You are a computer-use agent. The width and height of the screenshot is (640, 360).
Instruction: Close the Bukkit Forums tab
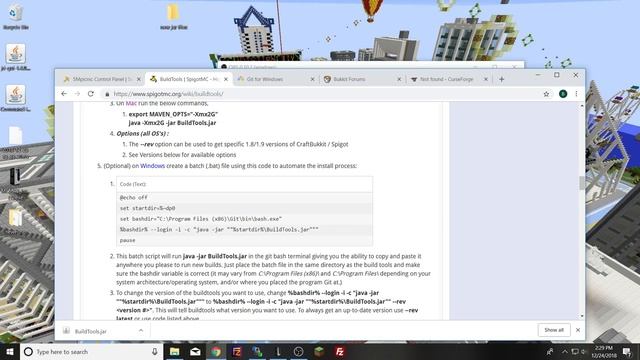pyautogui.click(x=399, y=79)
